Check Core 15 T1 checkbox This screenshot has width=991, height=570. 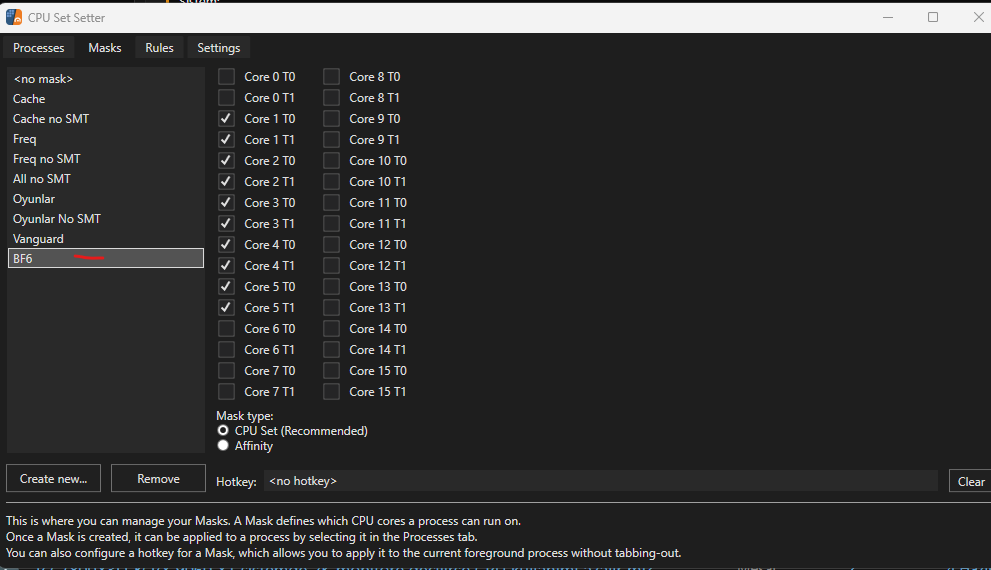point(331,392)
